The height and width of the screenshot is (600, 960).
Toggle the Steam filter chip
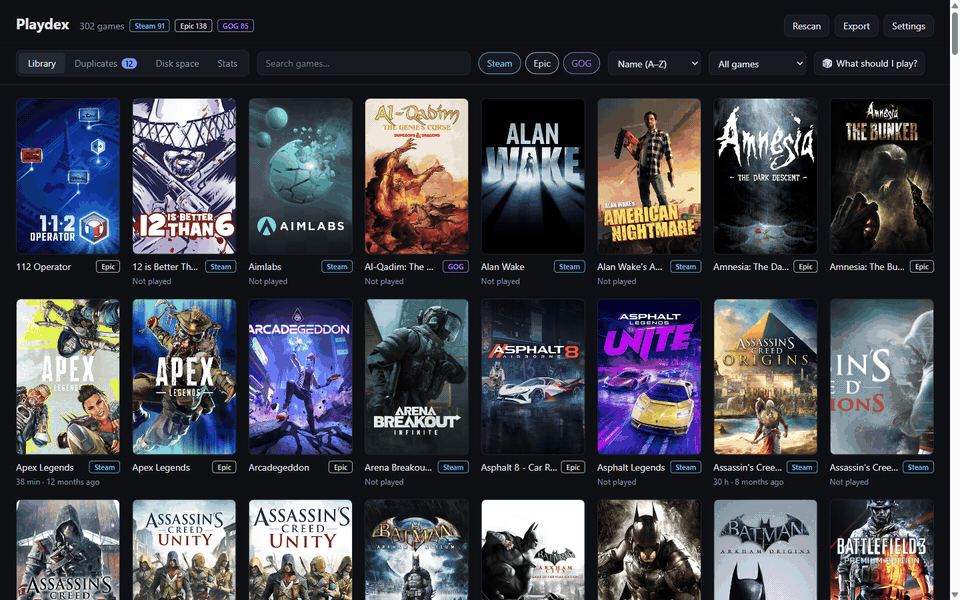(500, 64)
